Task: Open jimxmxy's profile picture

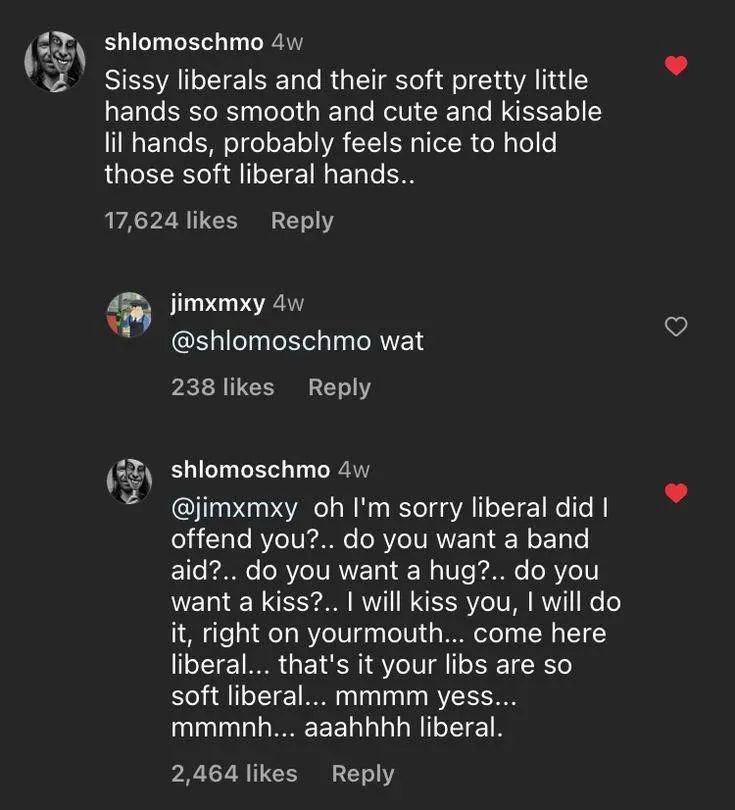Action: click(129, 315)
